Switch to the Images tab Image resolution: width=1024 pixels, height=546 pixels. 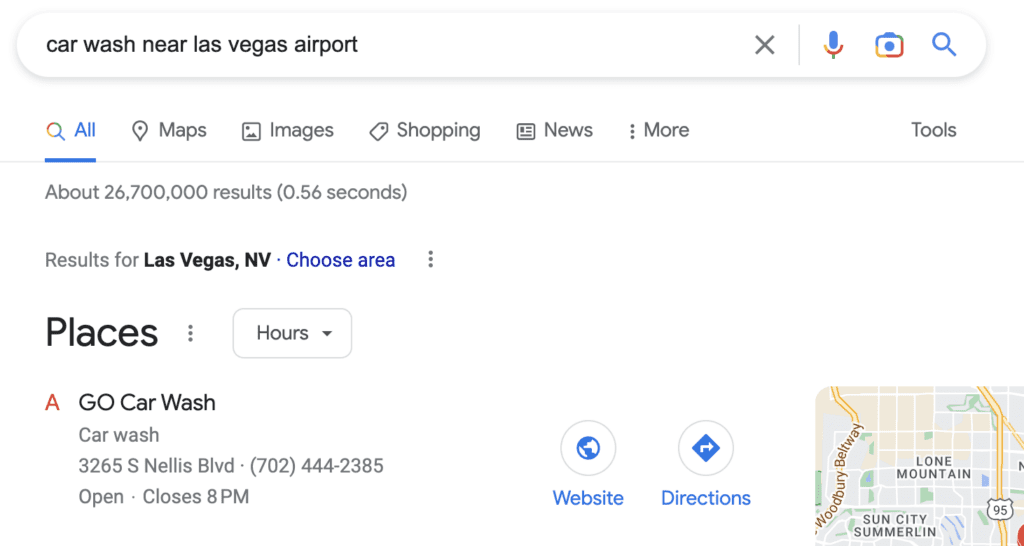pyautogui.click(x=287, y=131)
